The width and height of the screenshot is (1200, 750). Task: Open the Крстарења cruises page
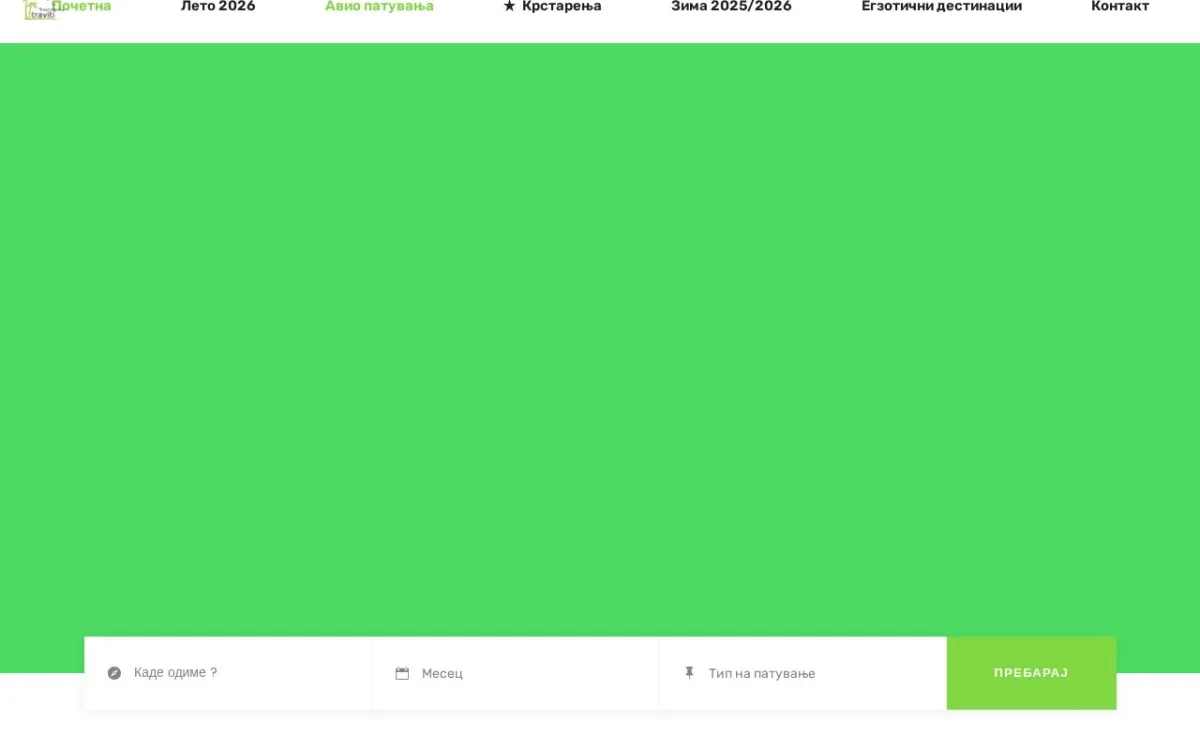[x=561, y=6]
